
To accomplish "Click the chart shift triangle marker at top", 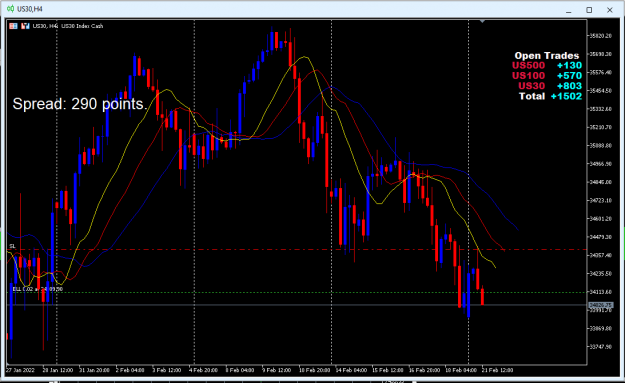I will 482,21.
